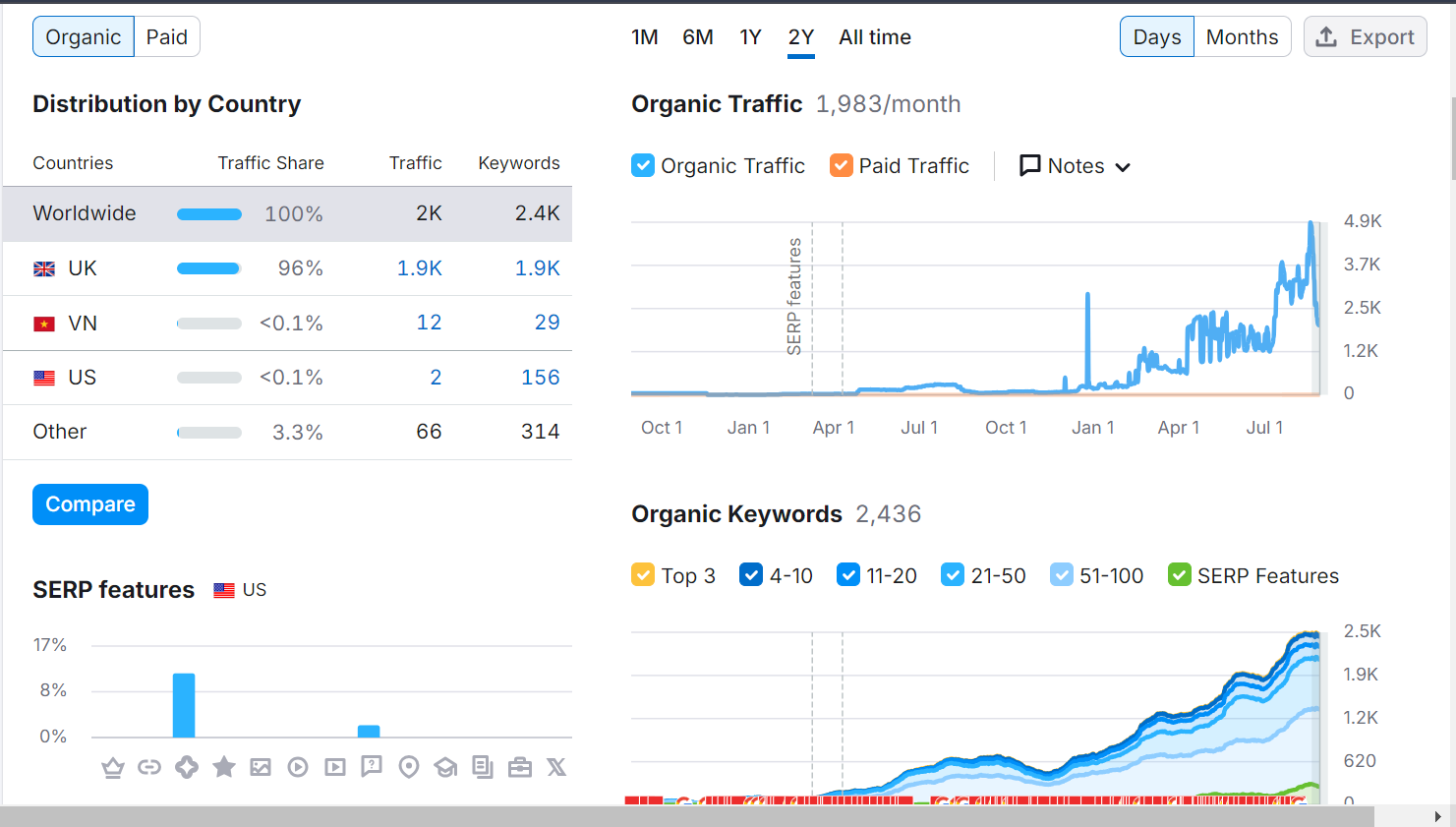The height and width of the screenshot is (827, 1456).
Task: Switch chart granularity to Months
Action: pos(1242,37)
